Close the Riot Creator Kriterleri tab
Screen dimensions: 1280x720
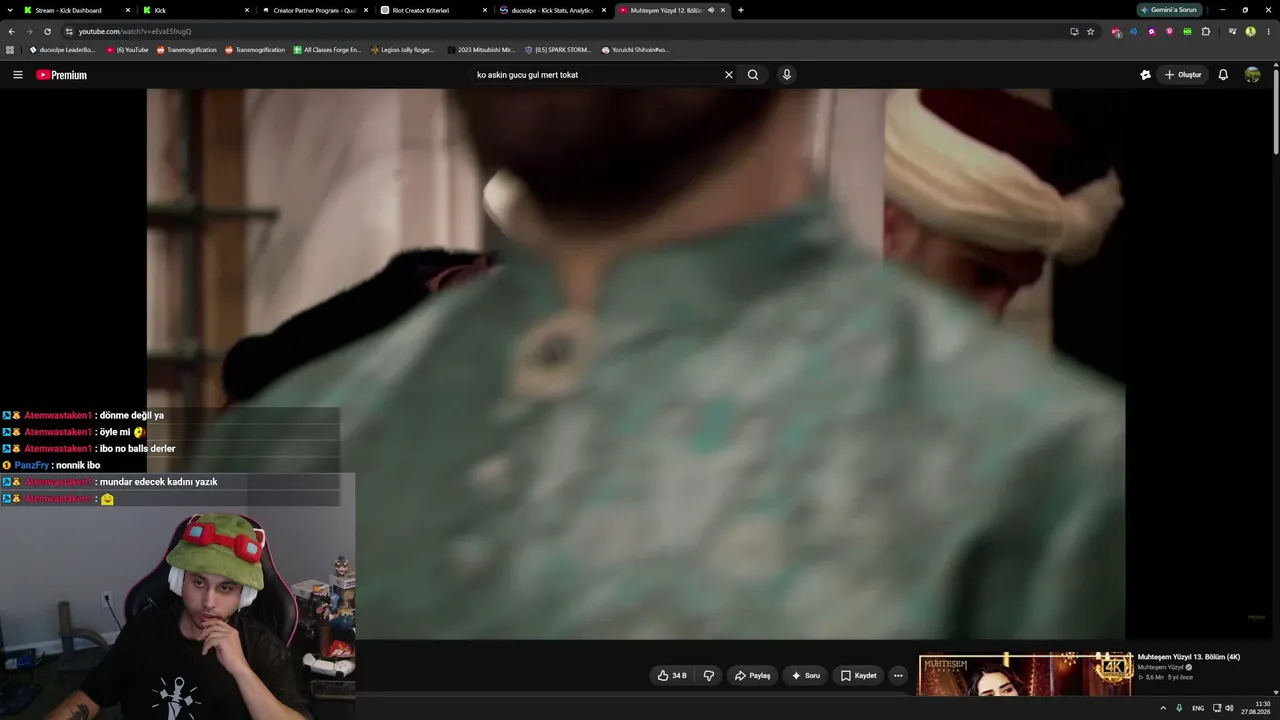[x=485, y=10]
